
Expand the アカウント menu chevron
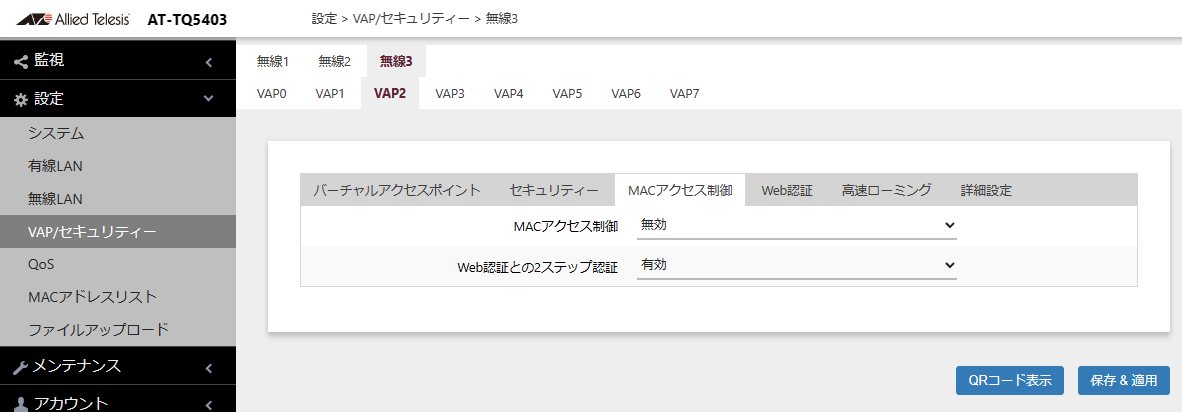point(209,404)
